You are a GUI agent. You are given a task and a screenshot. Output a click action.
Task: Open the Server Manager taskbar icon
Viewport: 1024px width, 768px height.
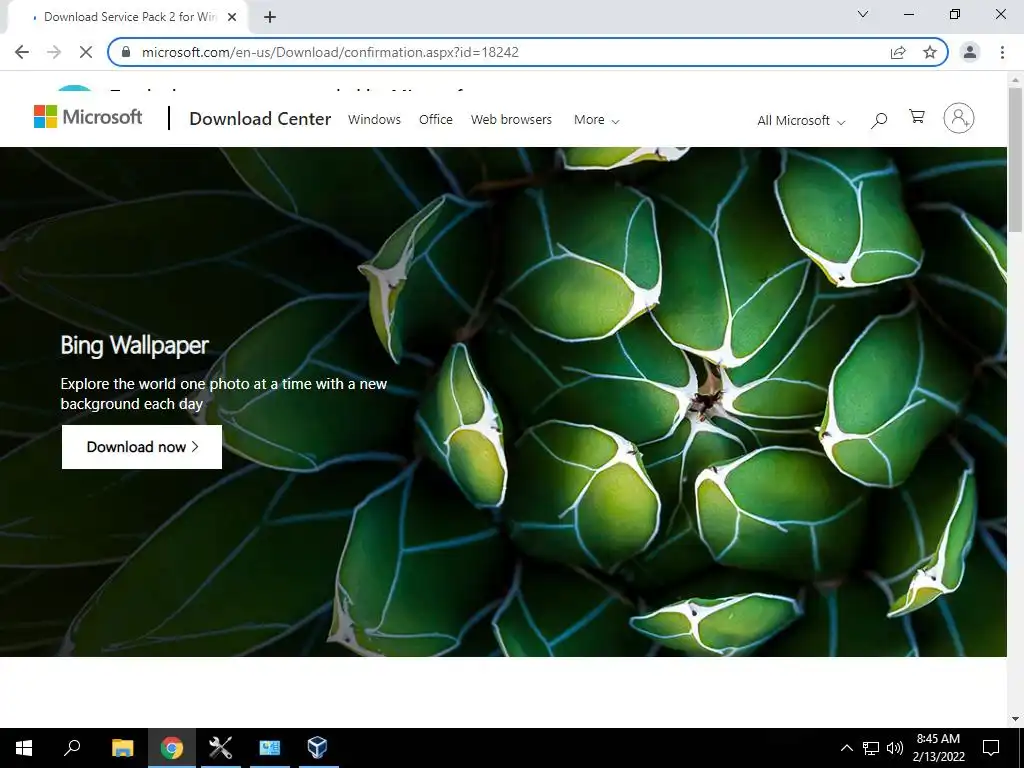[x=270, y=748]
